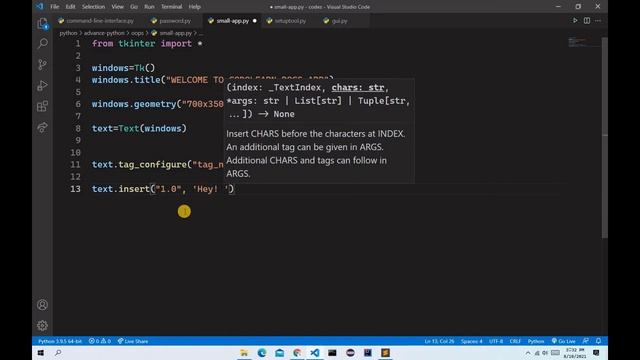
Task: Open the Terminal menu
Action: tap(171, 7)
